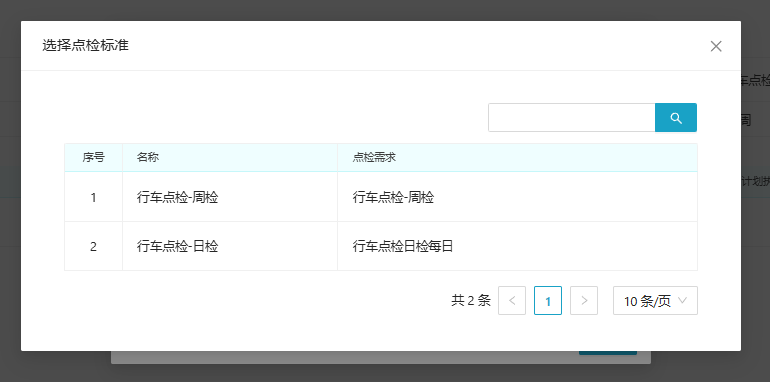Click row number 2 cell

(x=93, y=246)
